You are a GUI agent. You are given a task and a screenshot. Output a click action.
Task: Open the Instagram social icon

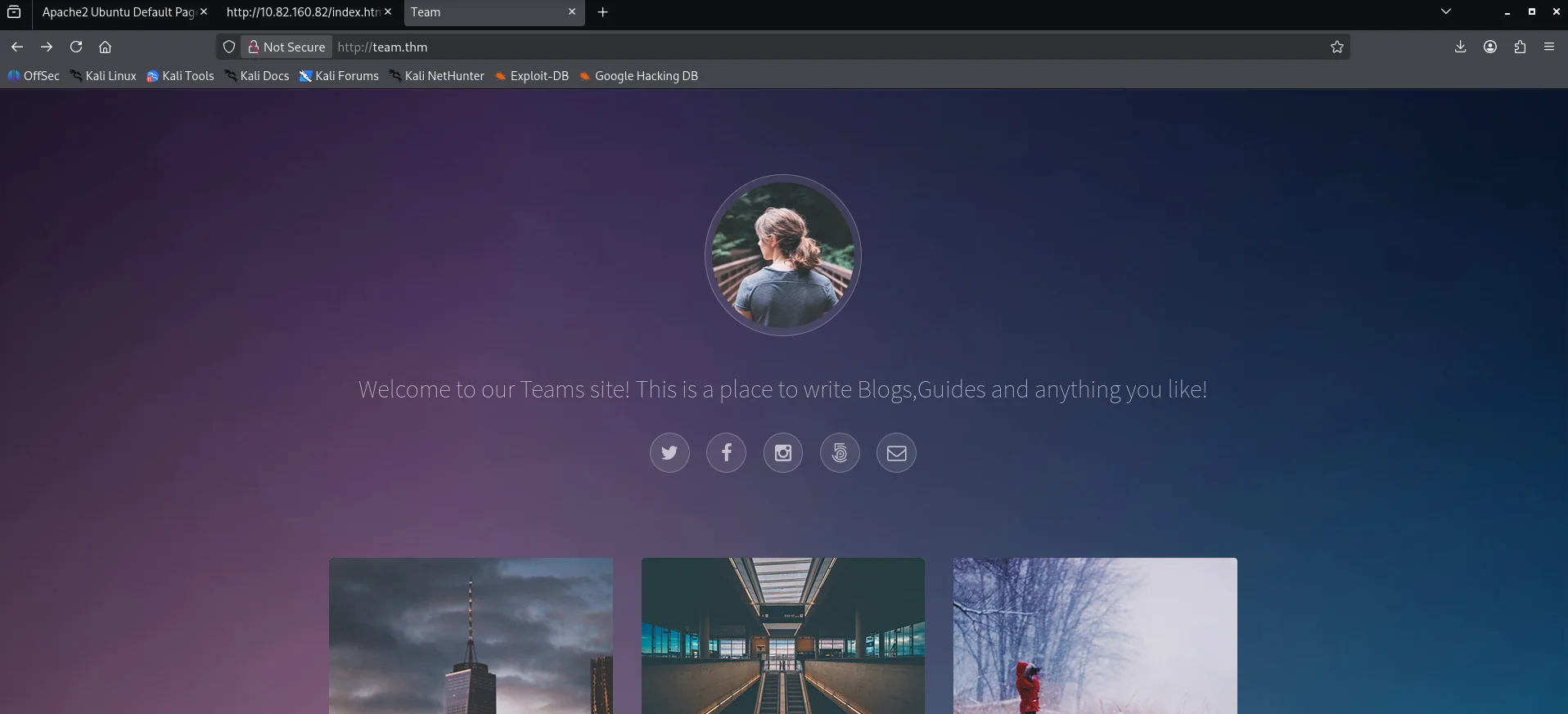pos(783,453)
